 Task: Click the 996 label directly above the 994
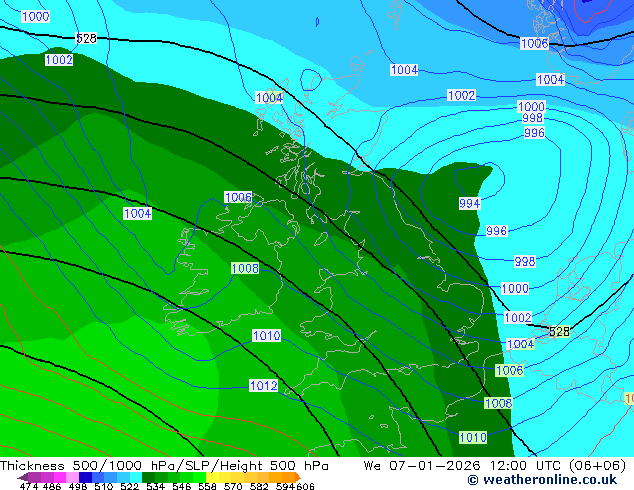tap(534, 133)
